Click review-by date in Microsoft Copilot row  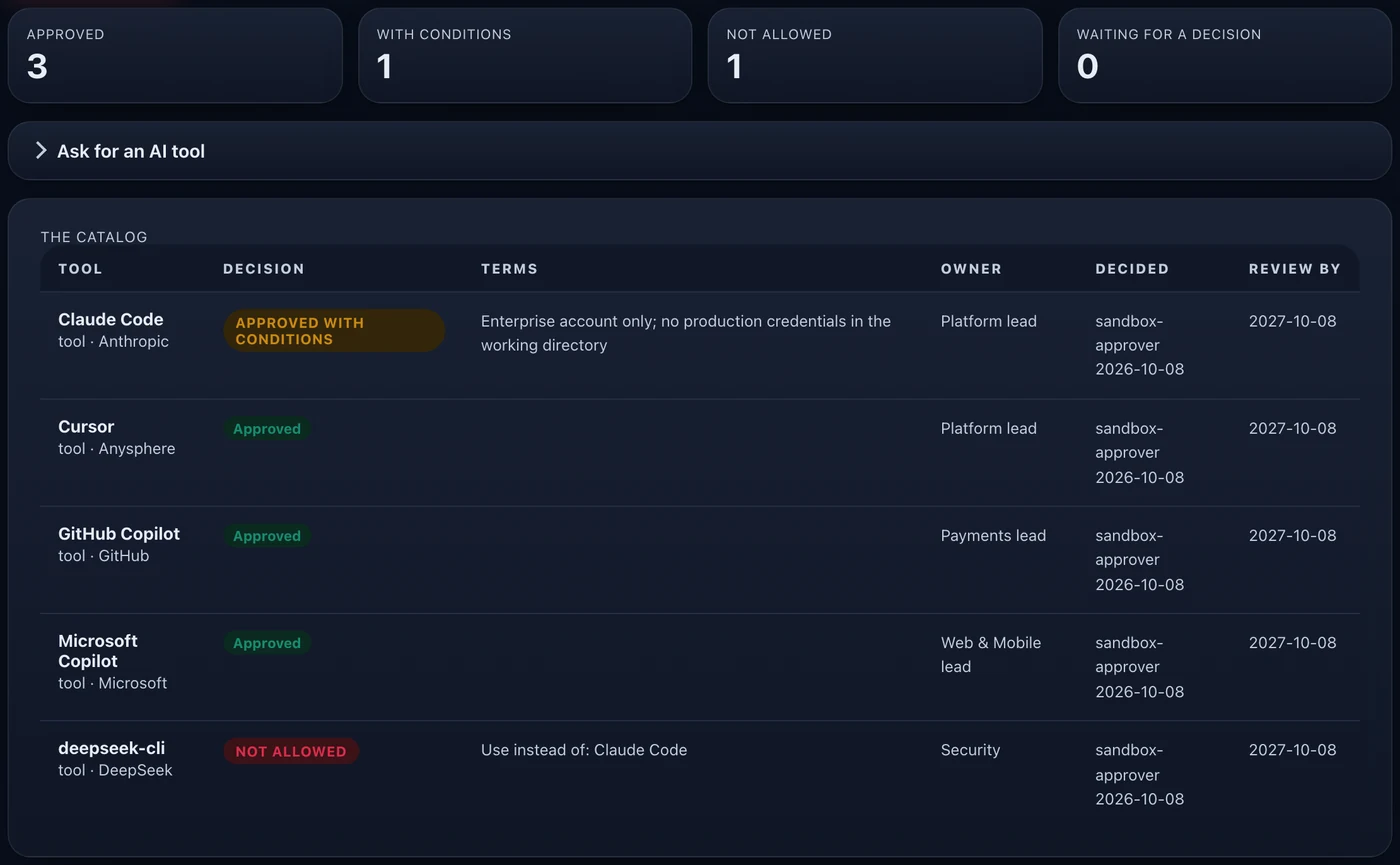1292,642
